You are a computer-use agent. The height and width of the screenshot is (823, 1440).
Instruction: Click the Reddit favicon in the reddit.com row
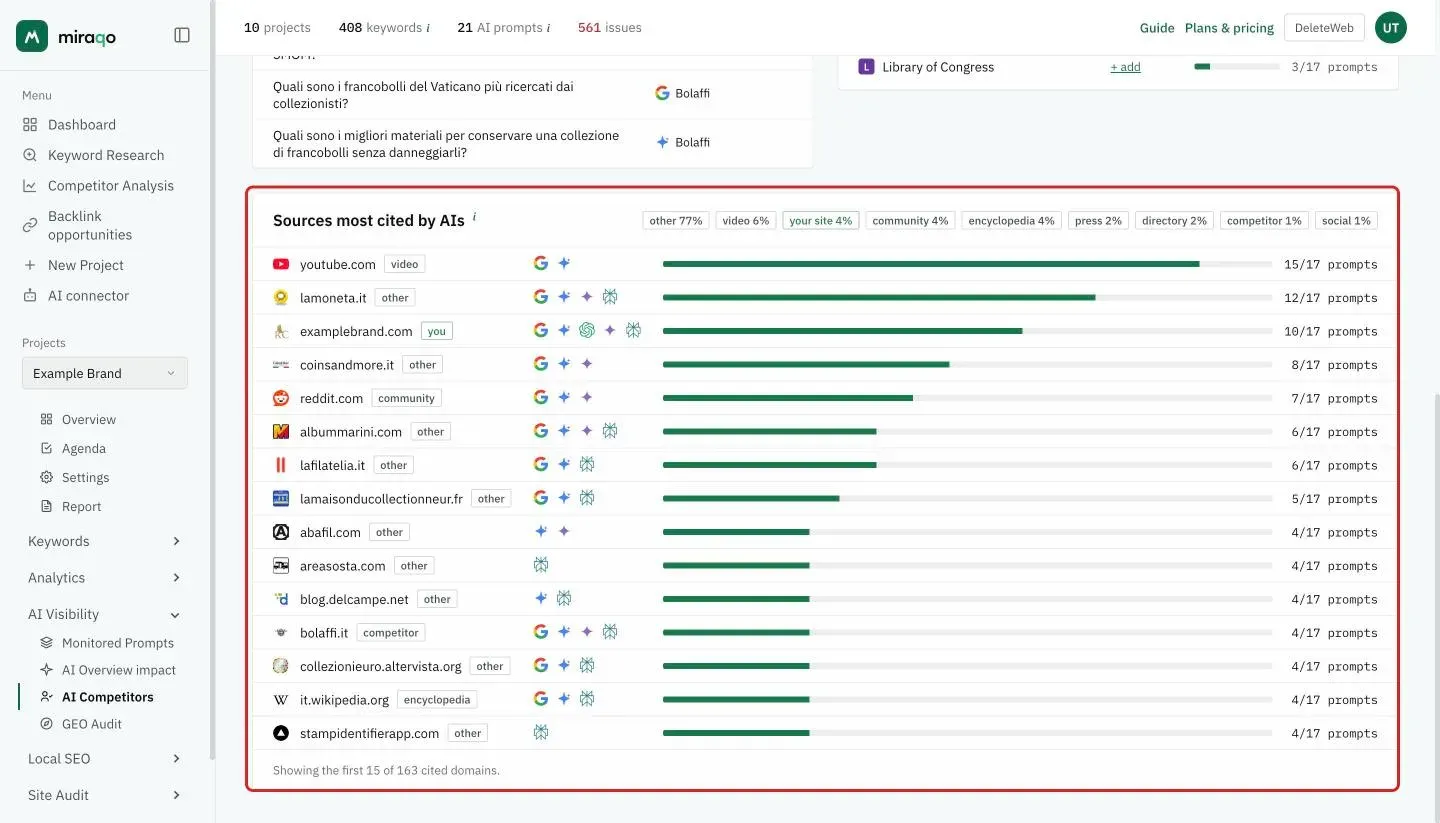point(281,398)
